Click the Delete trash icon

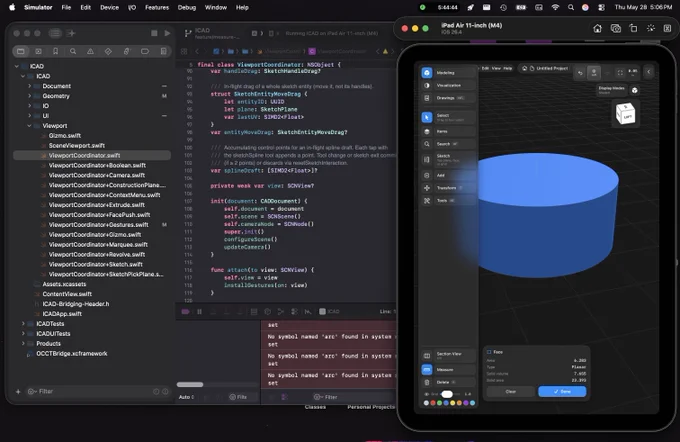[427, 382]
